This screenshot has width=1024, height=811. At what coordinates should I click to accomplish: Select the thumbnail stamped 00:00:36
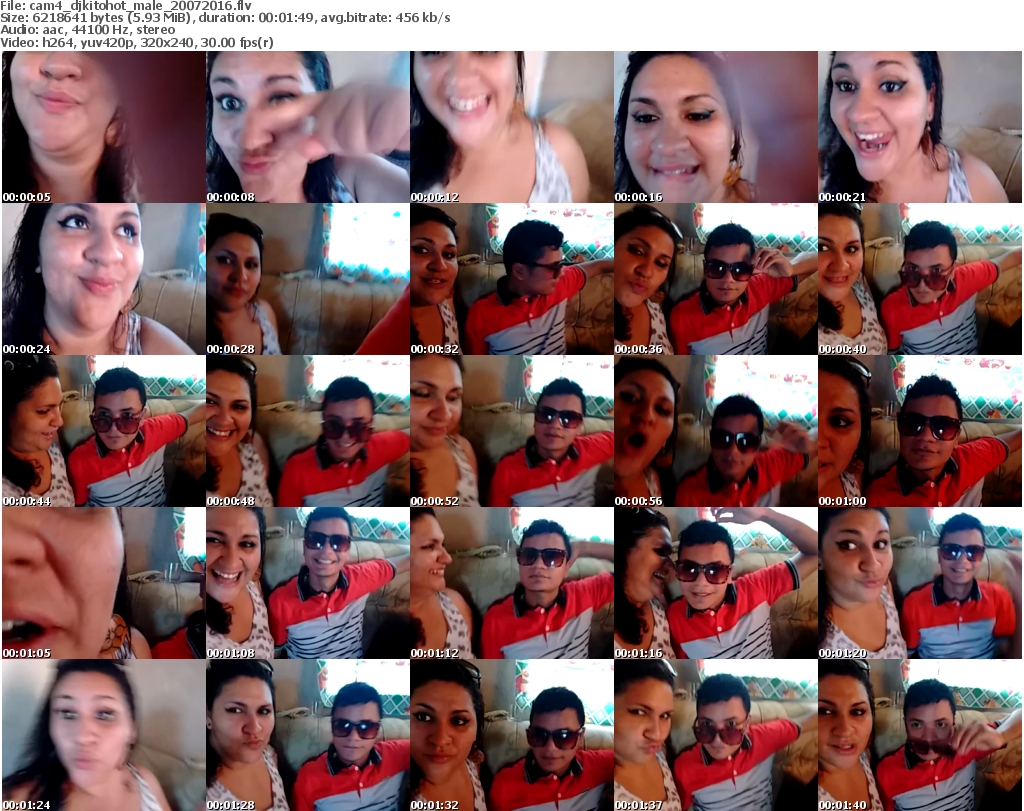716,279
